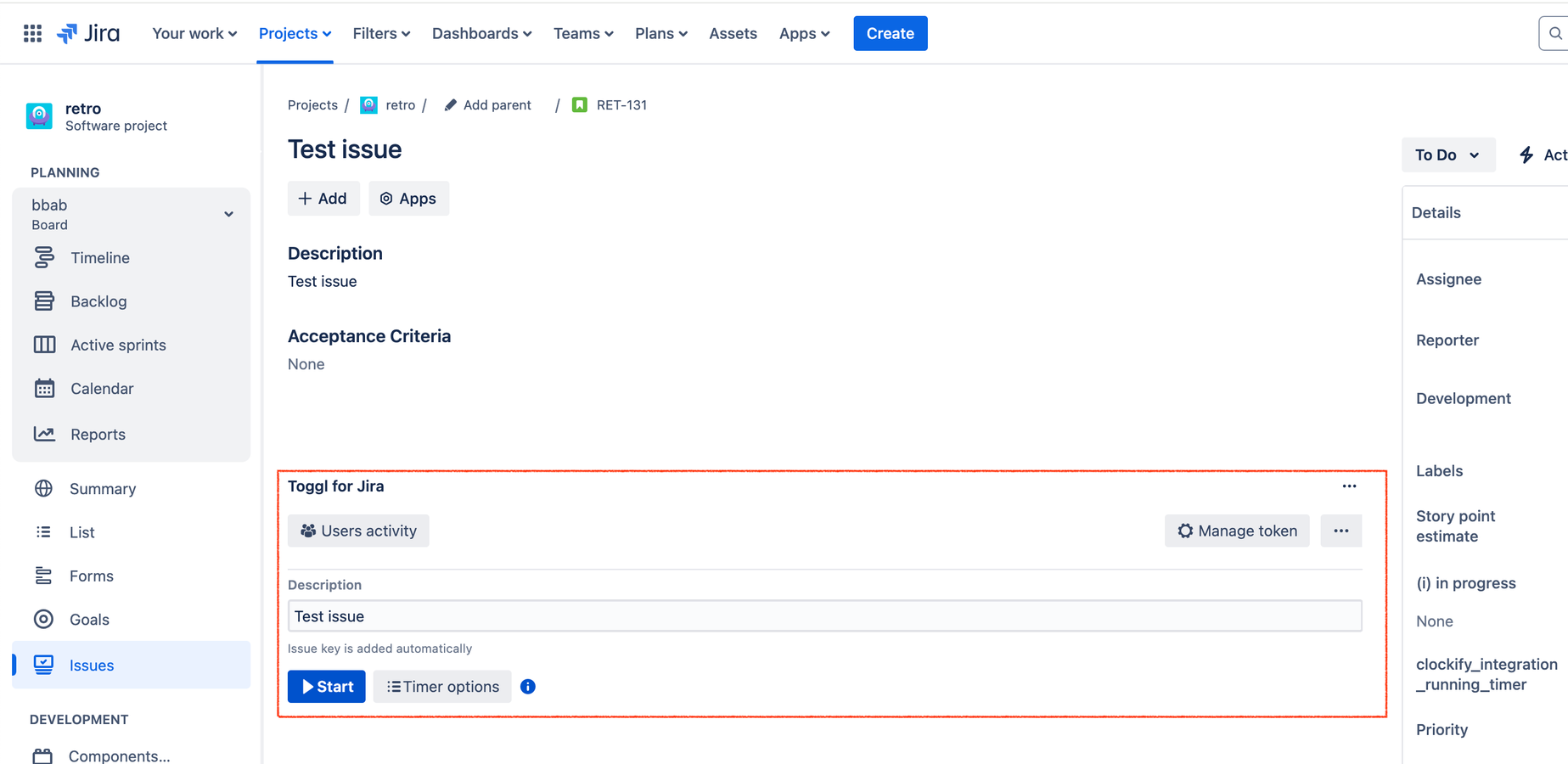Click the Labels field label
The width and height of the screenshot is (1568, 764).
1439,470
